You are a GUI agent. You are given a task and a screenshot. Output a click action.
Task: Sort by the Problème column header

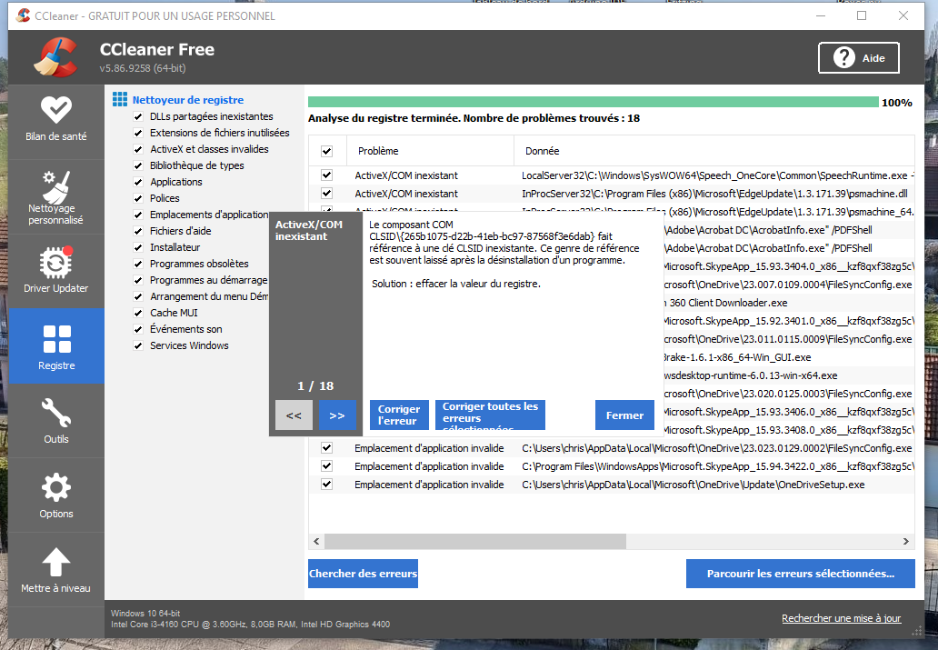[x=430, y=151]
